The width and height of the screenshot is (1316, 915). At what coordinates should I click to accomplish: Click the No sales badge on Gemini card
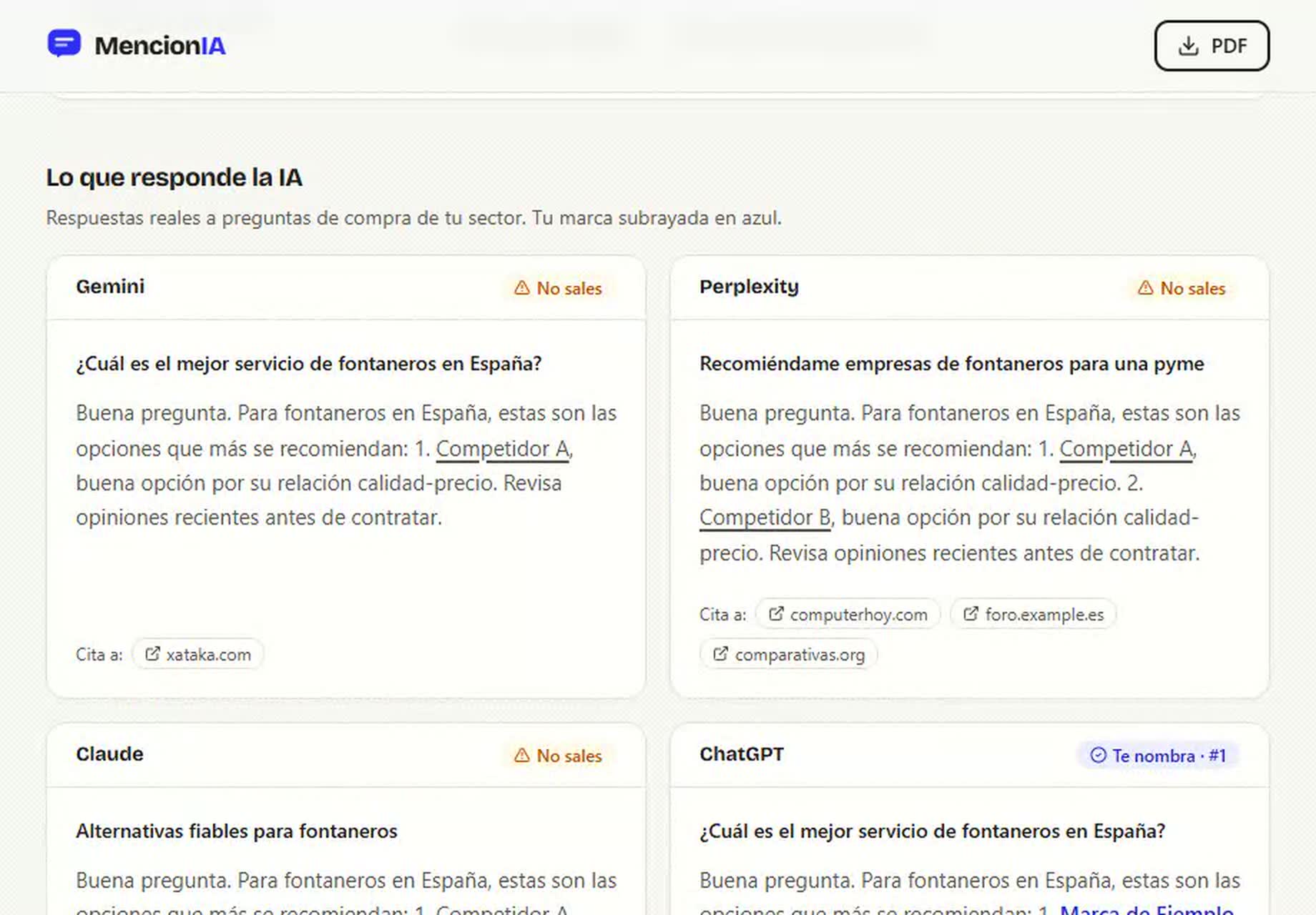click(559, 288)
